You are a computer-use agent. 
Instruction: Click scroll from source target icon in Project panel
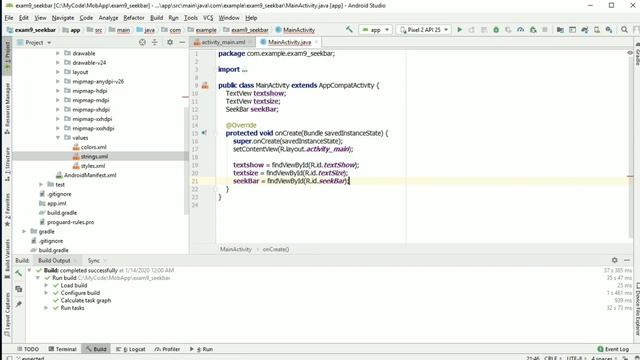[142, 42]
